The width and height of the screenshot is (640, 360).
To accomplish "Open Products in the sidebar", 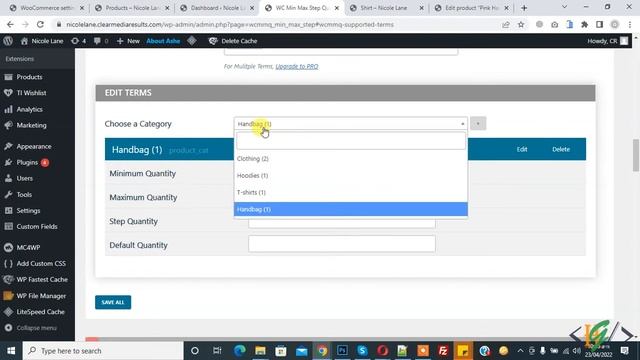I will pyautogui.click(x=29, y=77).
